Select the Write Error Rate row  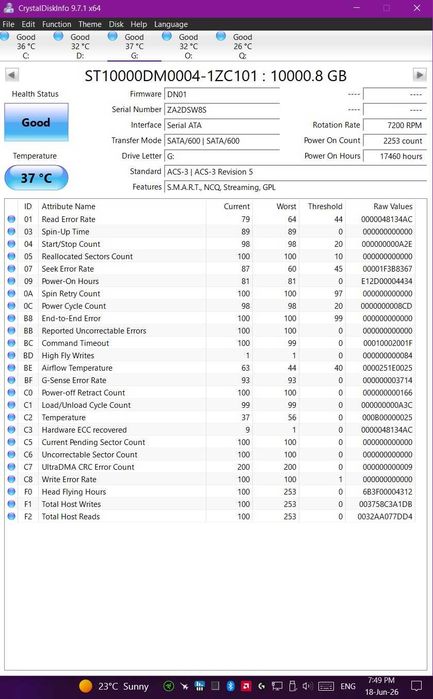click(210, 479)
